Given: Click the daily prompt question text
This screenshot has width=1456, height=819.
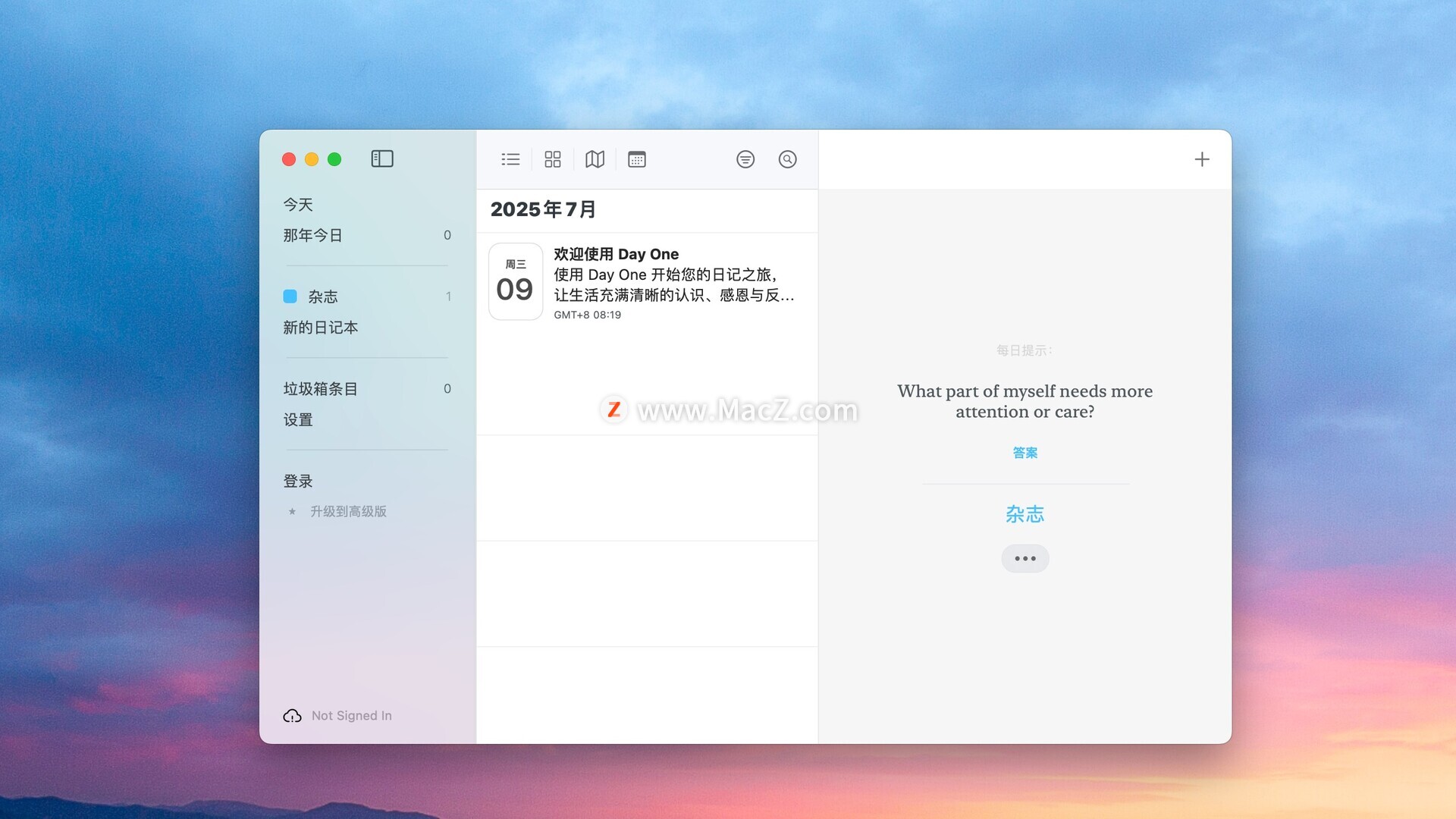Looking at the screenshot, I should coord(1025,401).
